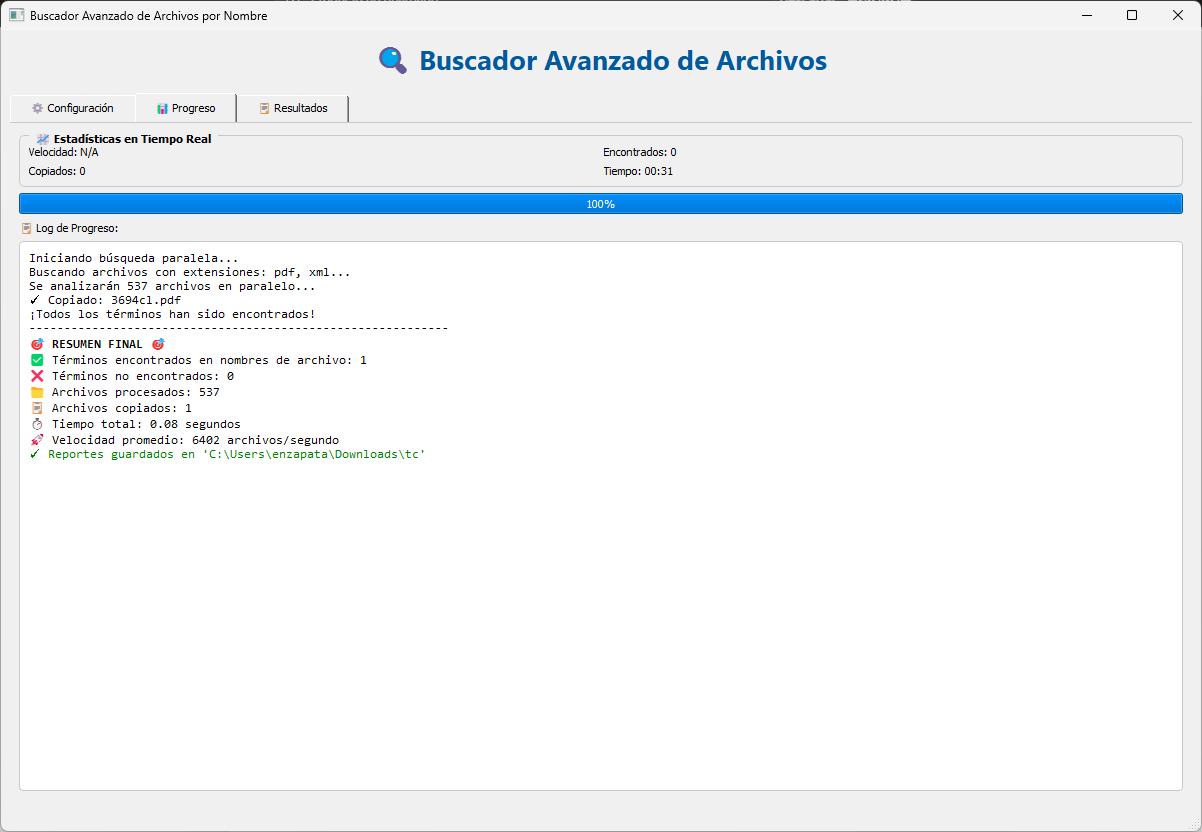Click the app icon in title bar
1202x832 pixels.
click(x=16, y=16)
